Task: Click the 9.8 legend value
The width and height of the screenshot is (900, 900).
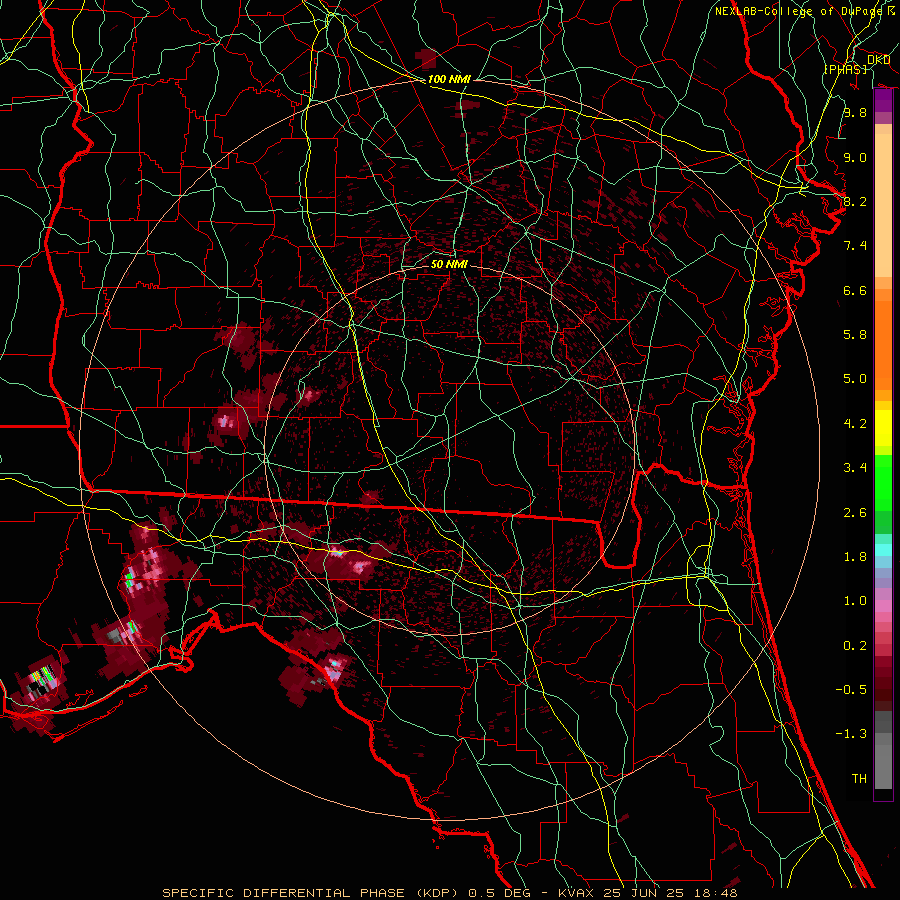Action: pyautogui.click(x=855, y=113)
